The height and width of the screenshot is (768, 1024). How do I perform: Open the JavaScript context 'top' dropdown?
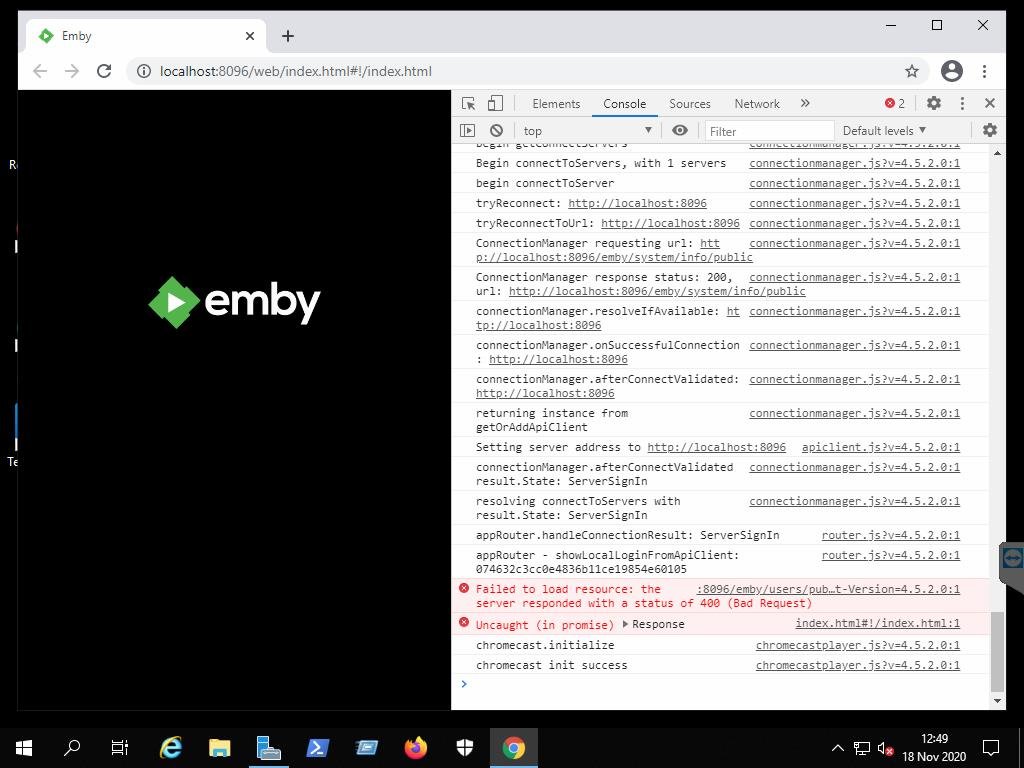point(587,131)
